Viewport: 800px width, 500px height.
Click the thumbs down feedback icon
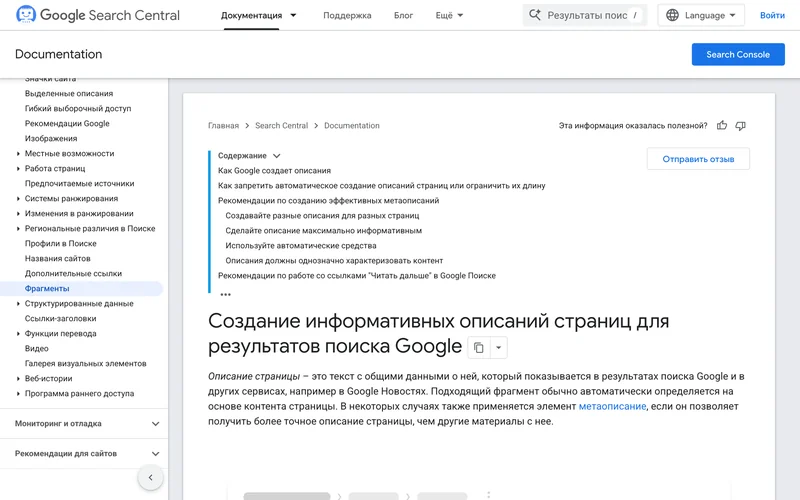[x=740, y=126]
